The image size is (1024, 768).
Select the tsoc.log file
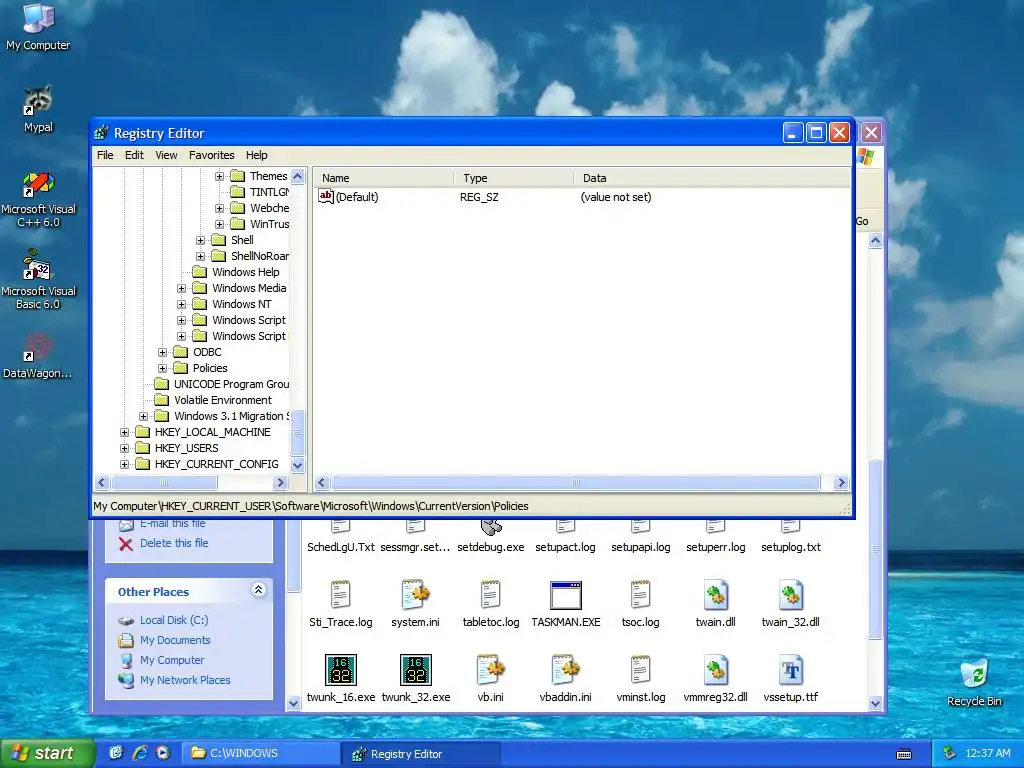point(641,604)
